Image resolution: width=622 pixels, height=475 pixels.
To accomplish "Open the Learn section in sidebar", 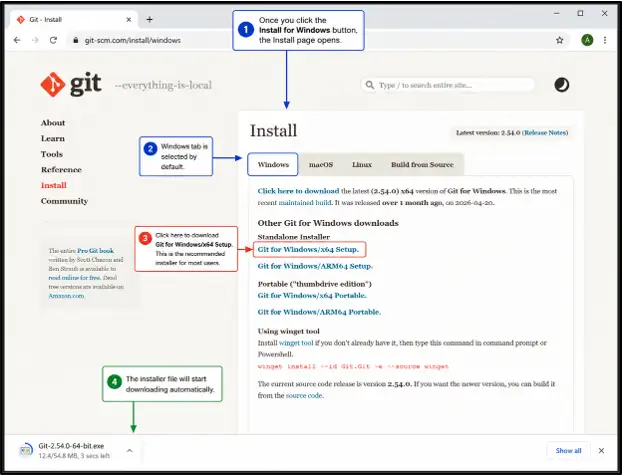I will 52,138.
